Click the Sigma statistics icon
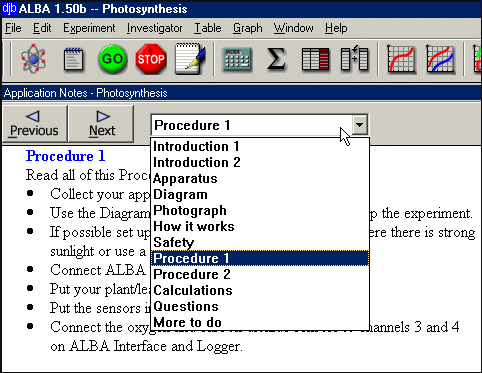The image size is (482, 373). click(276, 59)
